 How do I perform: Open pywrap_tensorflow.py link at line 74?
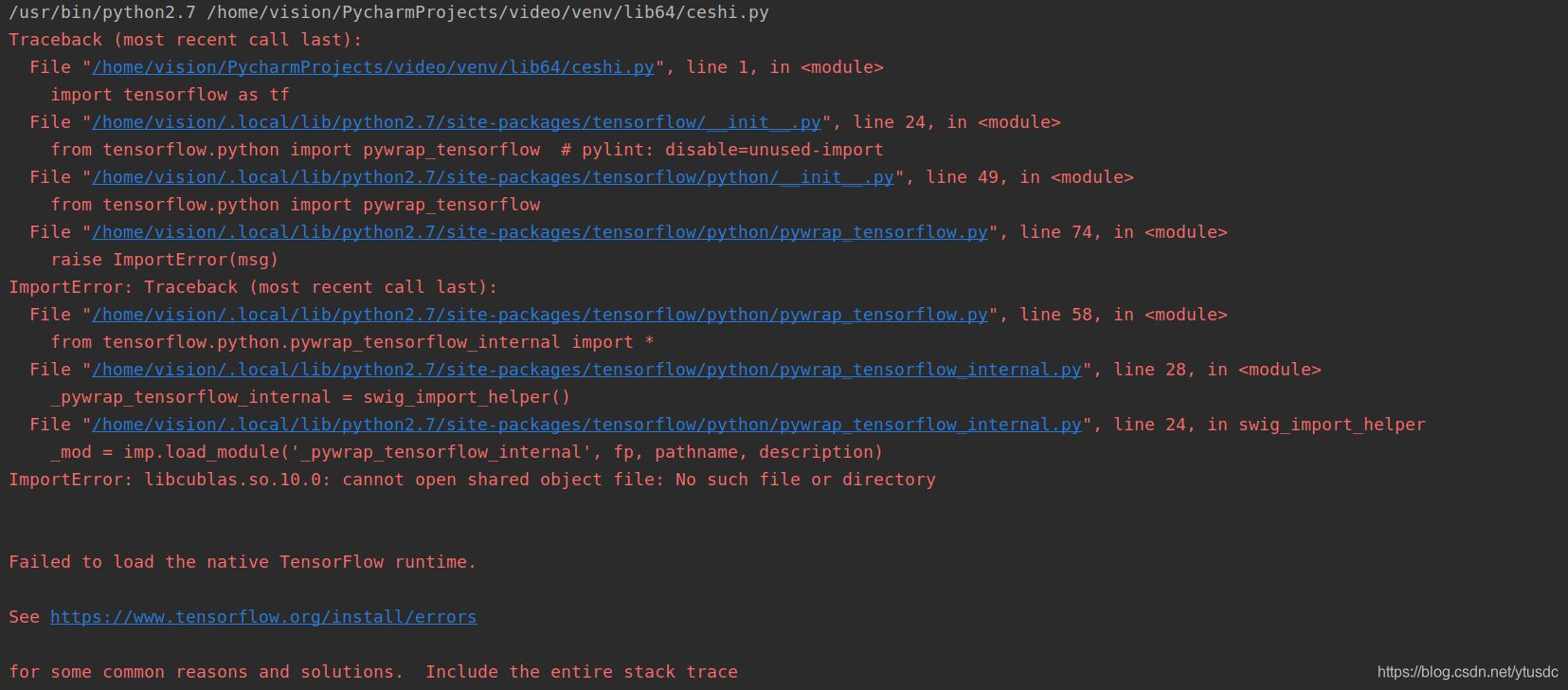coord(540,232)
